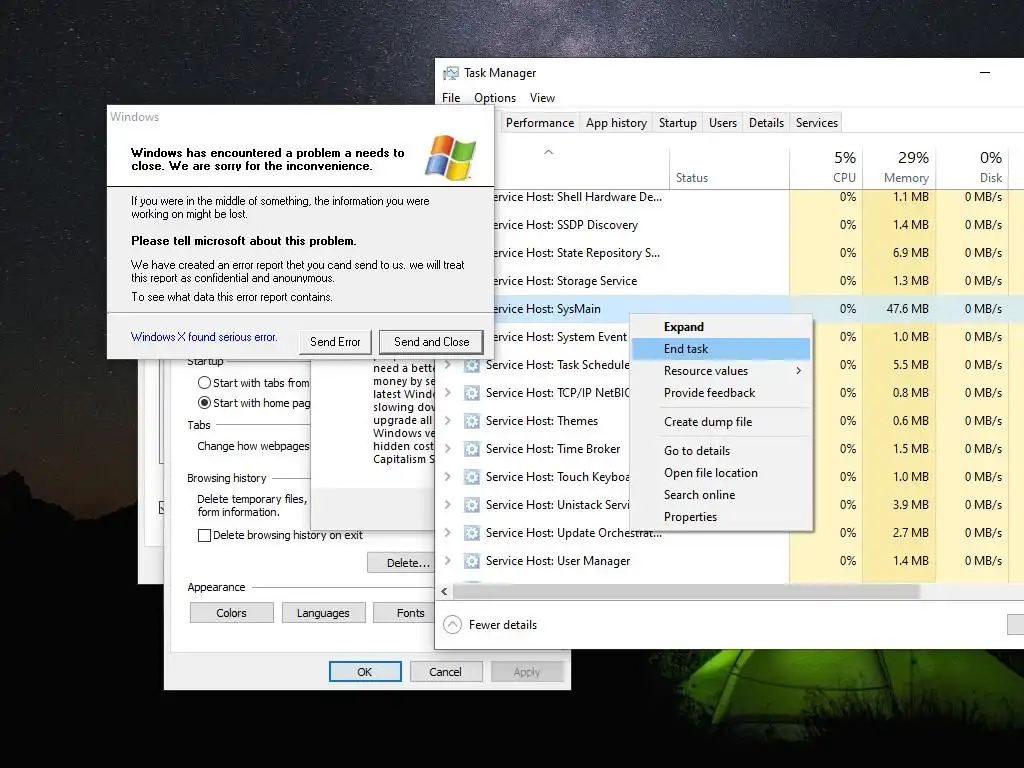The width and height of the screenshot is (1024, 768).
Task: Switch to the Services tab
Action: coord(816,123)
